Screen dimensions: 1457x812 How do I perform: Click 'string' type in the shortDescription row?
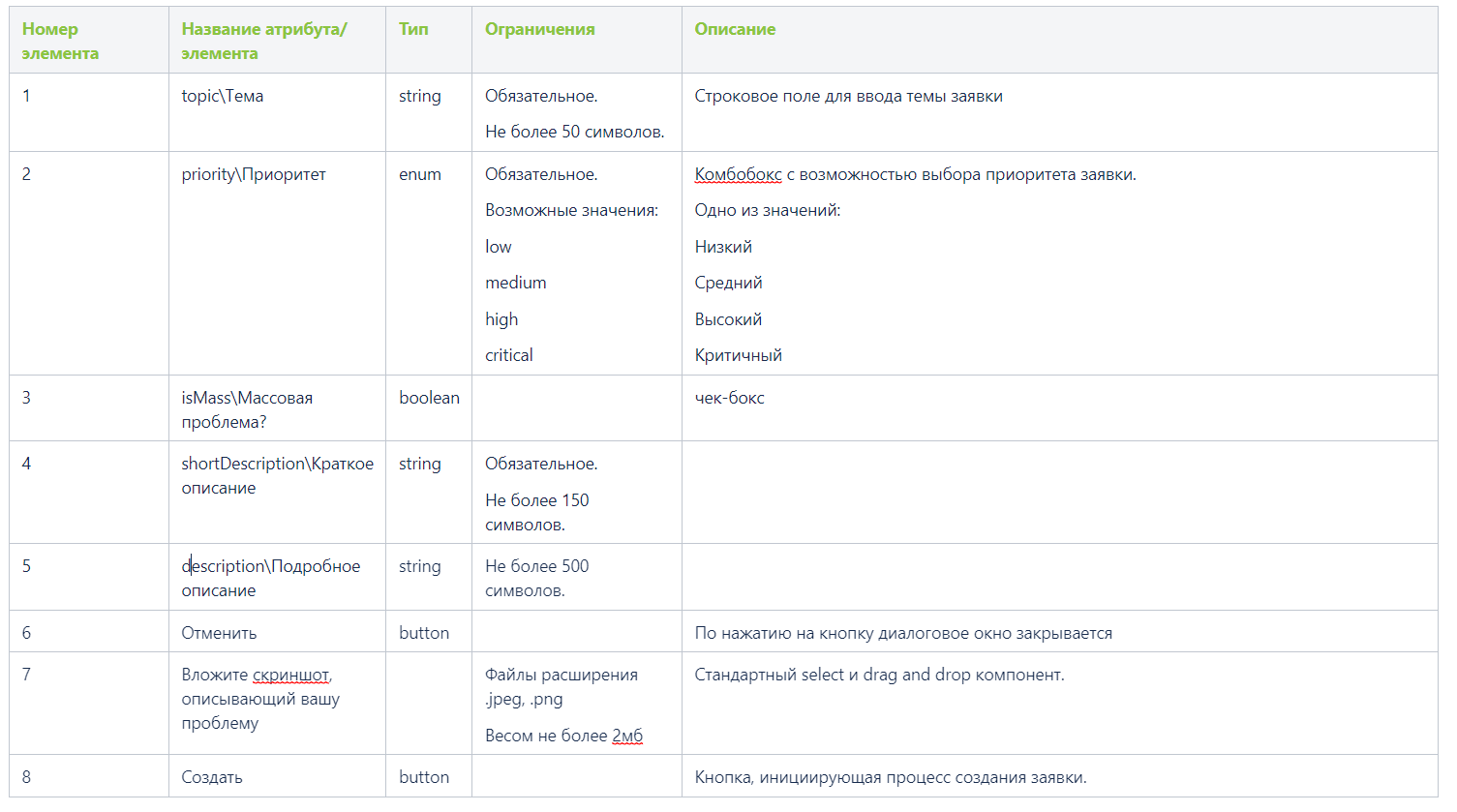(420, 464)
